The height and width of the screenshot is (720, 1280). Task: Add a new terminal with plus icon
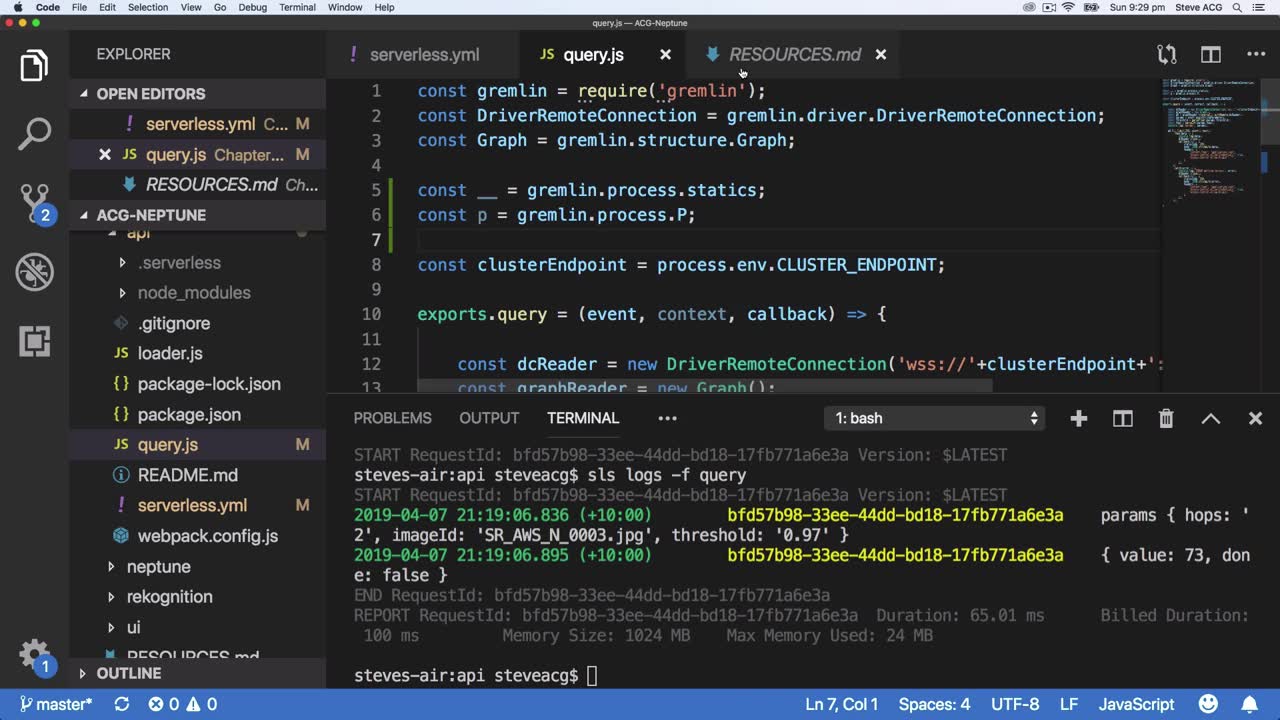point(1078,419)
